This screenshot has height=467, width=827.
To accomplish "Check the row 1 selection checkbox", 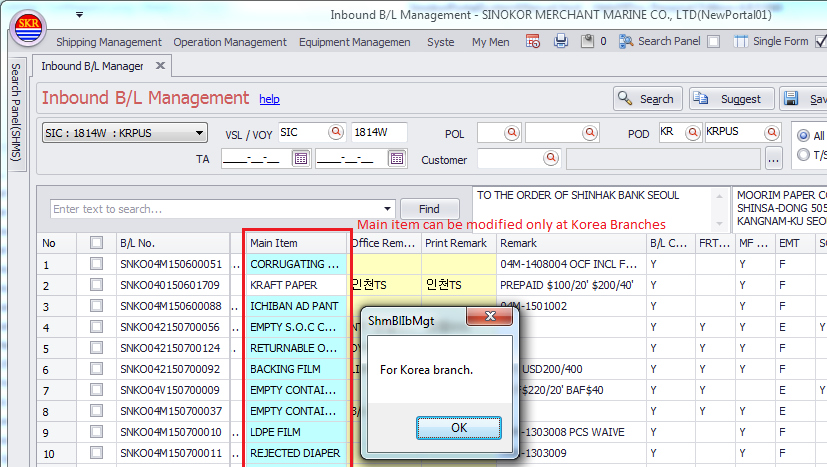I will coord(96,264).
